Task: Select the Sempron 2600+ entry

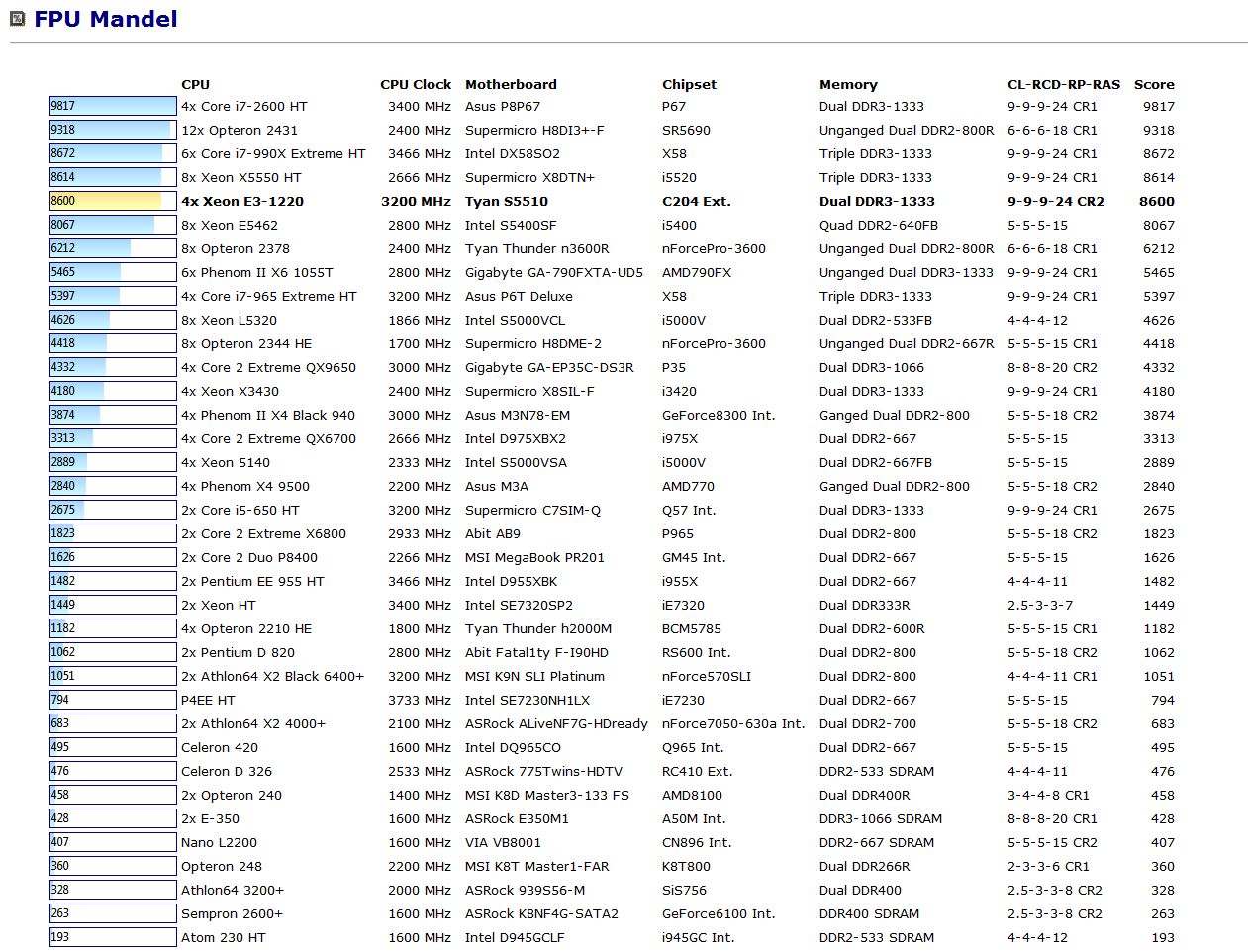Action: coord(232,914)
